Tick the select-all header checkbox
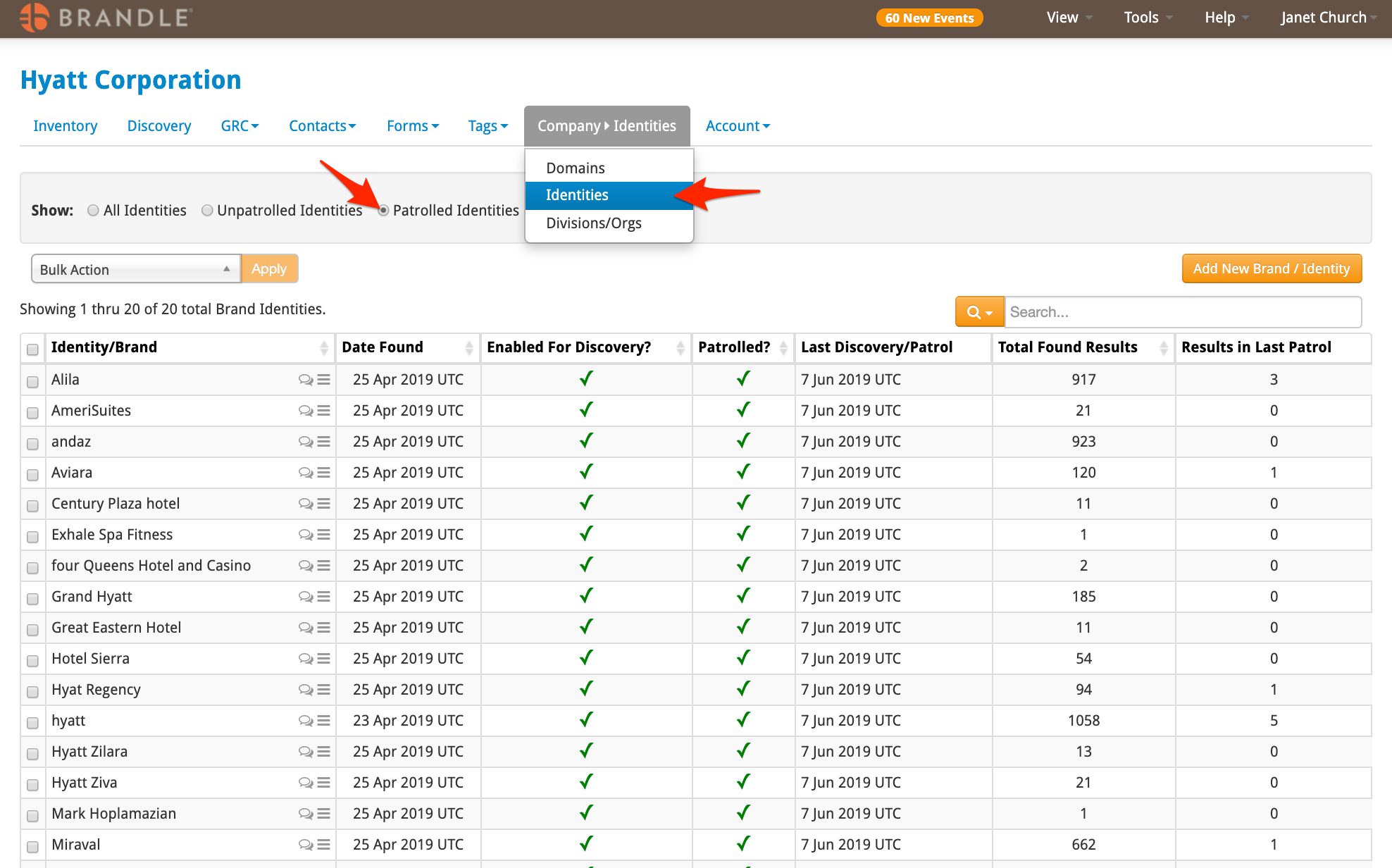 32,349
